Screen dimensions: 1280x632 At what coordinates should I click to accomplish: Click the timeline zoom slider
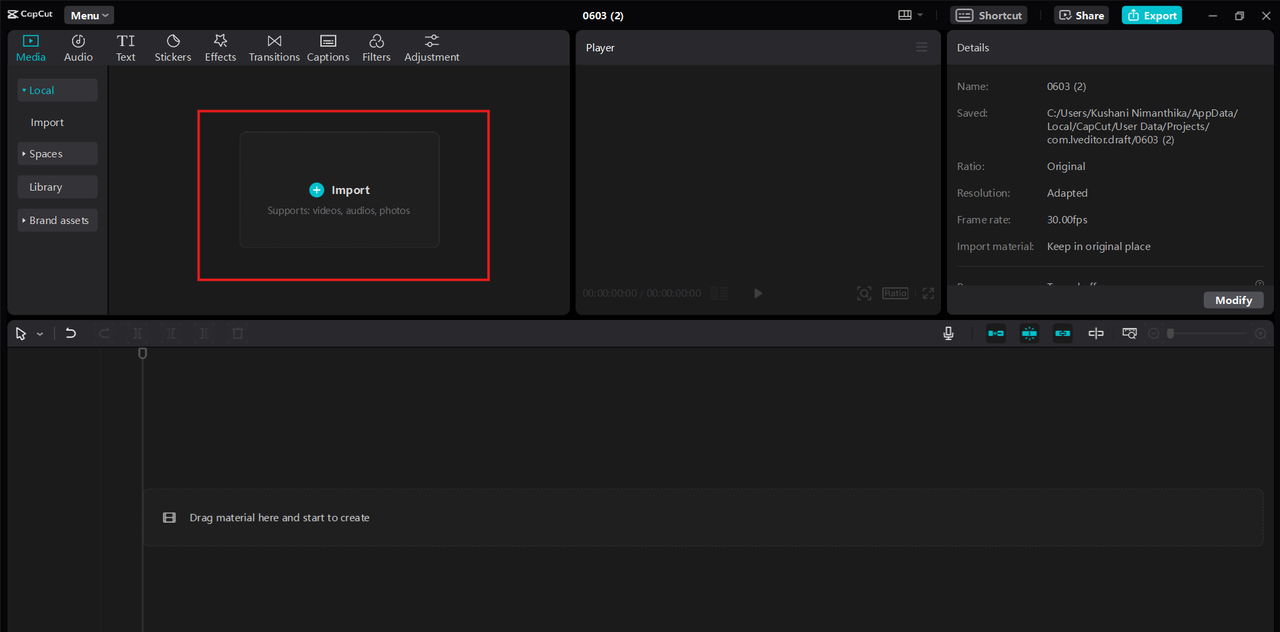[x=1207, y=334]
